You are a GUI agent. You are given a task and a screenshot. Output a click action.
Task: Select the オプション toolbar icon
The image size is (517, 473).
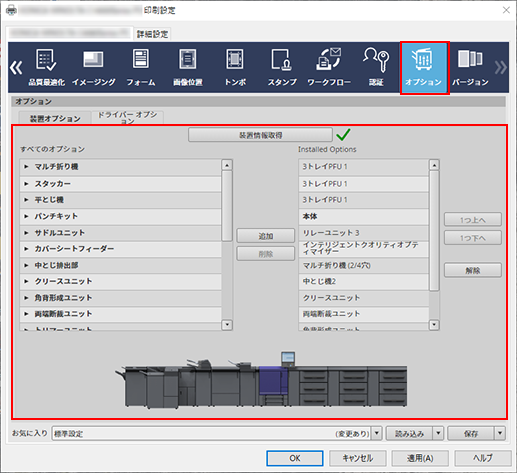pos(424,68)
